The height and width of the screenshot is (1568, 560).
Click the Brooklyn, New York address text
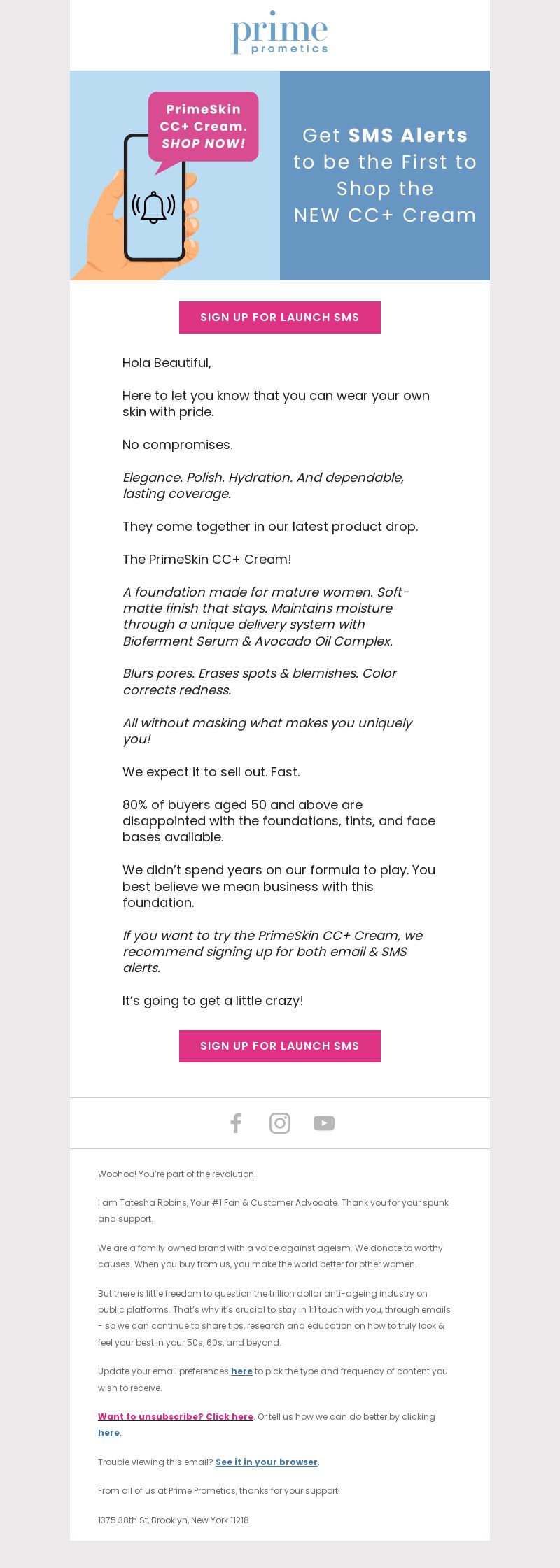point(174,1520)
